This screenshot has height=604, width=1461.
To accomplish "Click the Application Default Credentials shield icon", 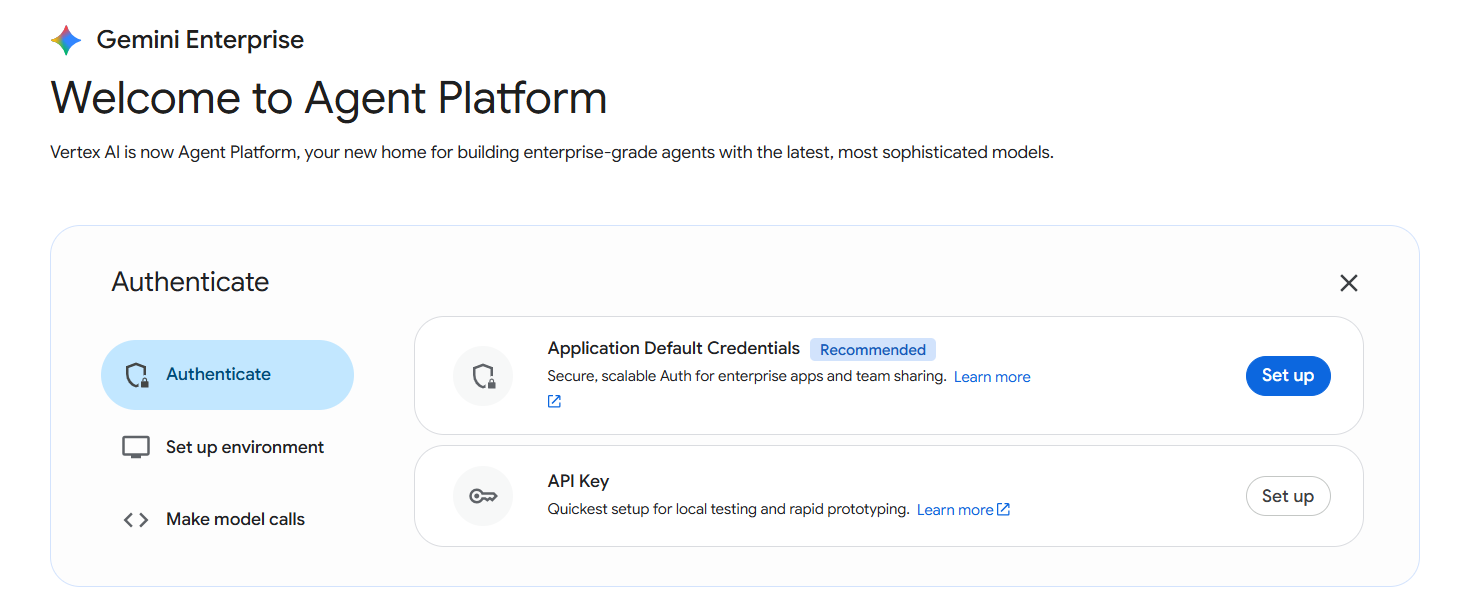I will pos(483,376).
